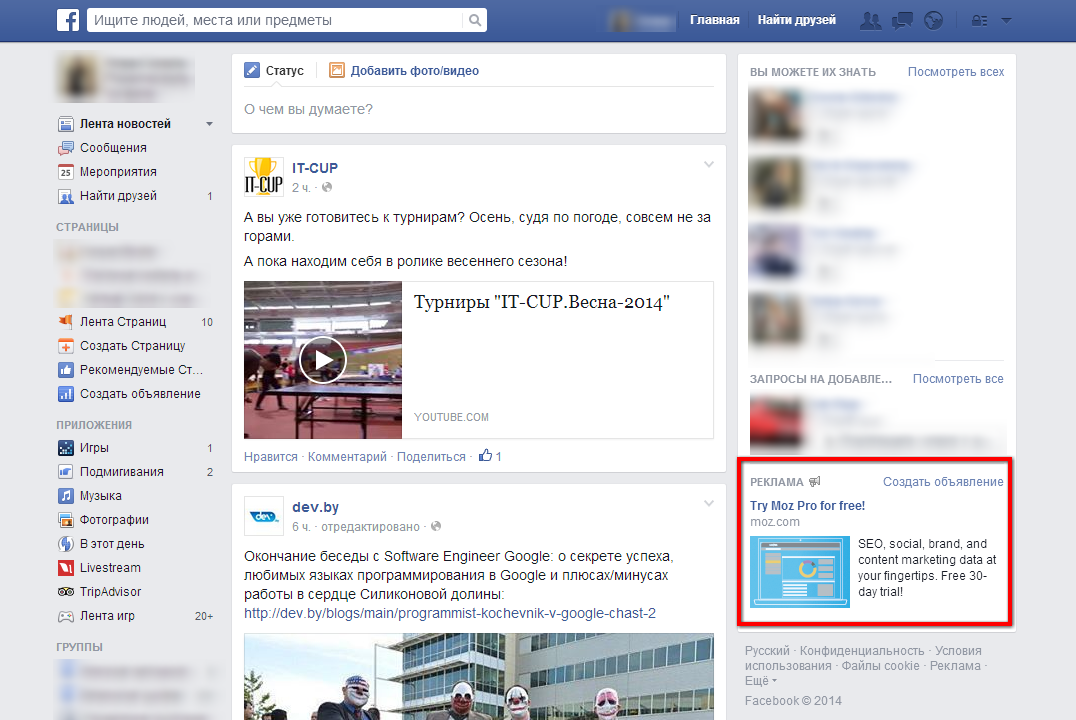This screenshot has width=1076, height=720.
Task: Open Найти друзей in top bar
Action: 797,20
